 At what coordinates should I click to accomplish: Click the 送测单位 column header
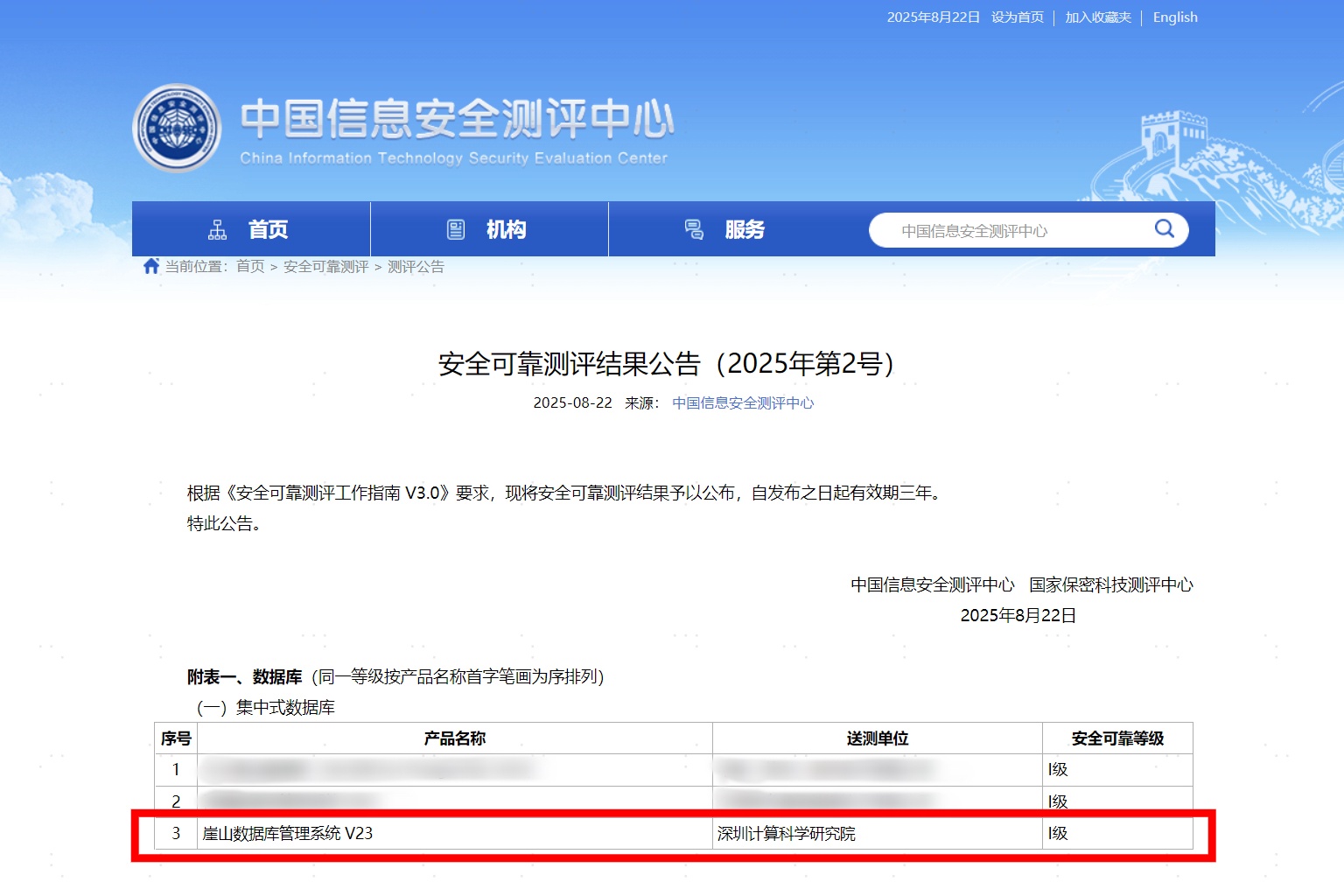878,738
